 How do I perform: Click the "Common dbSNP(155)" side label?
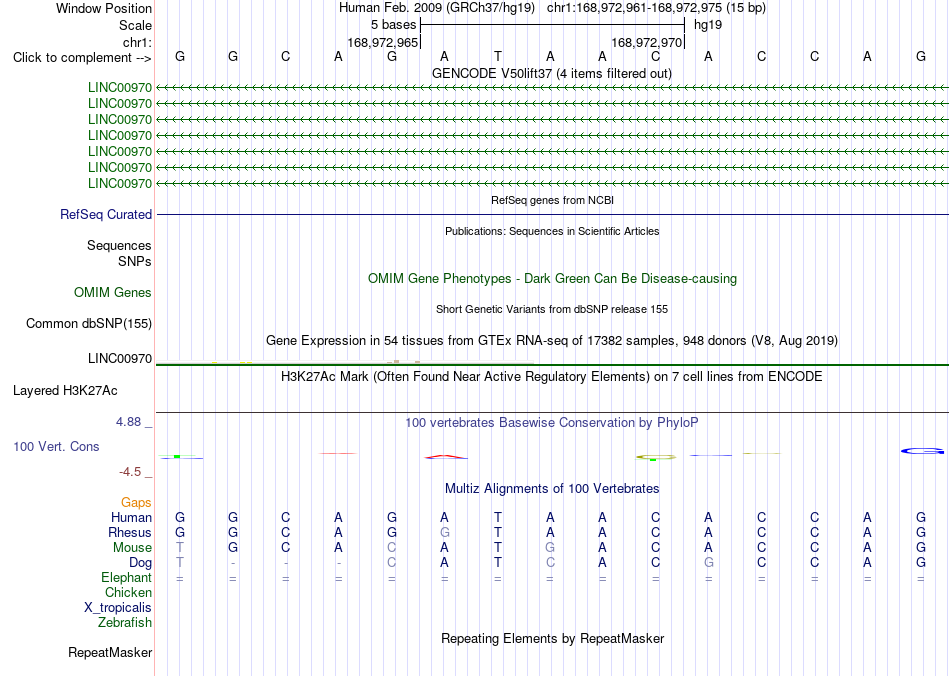88,323
